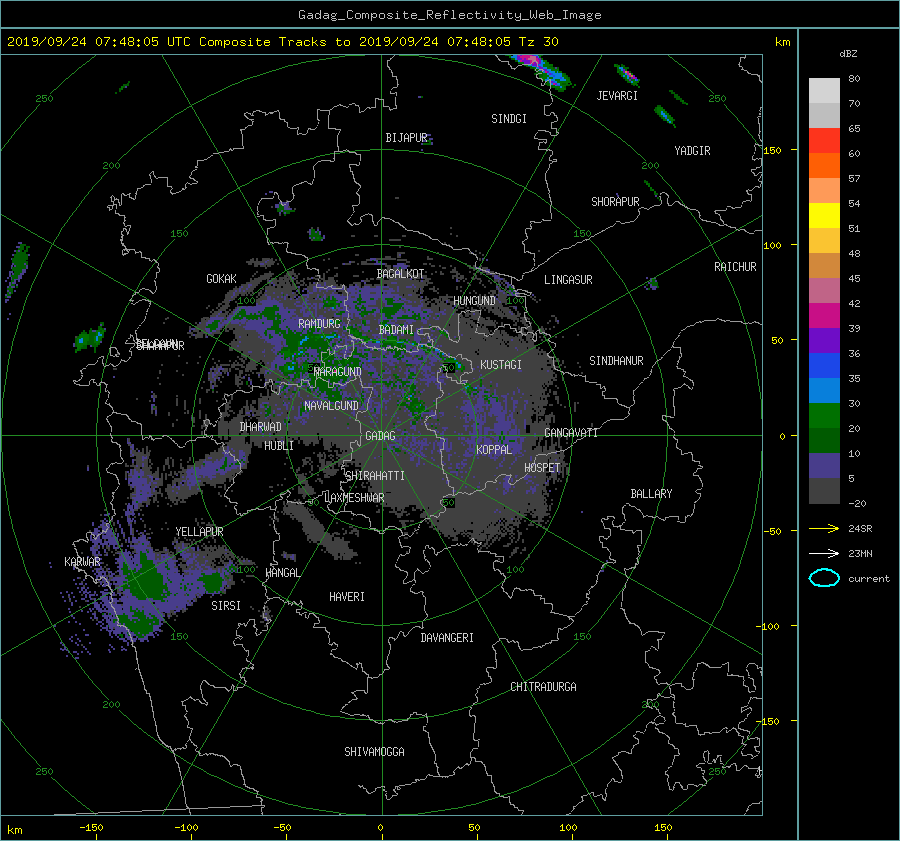Click the strong echo storm cell near JEVARGI
Viewport: 900px width, 841px height.
[x=627, y=75]
